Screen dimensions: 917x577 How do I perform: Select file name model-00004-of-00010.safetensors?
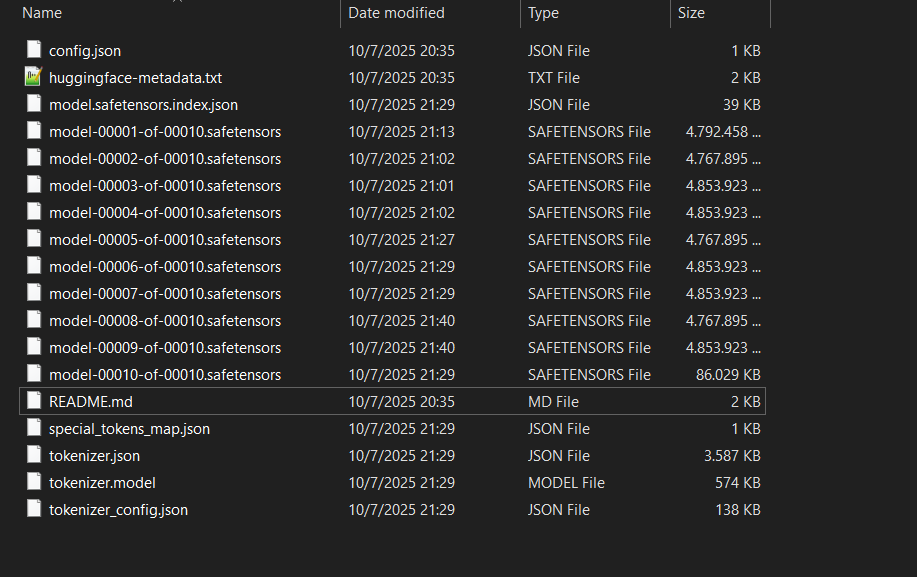pyautogui.click(x=165, y=212)
